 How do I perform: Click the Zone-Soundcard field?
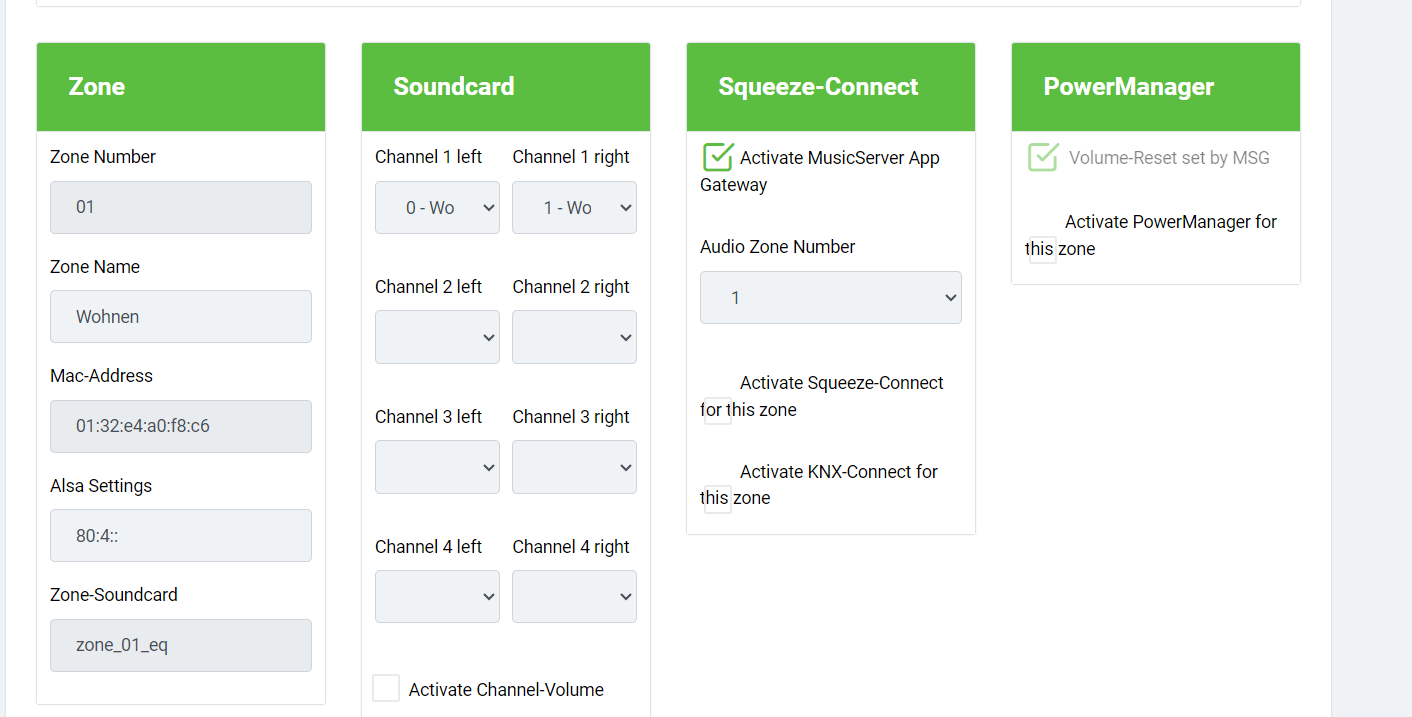coord(181,646)
